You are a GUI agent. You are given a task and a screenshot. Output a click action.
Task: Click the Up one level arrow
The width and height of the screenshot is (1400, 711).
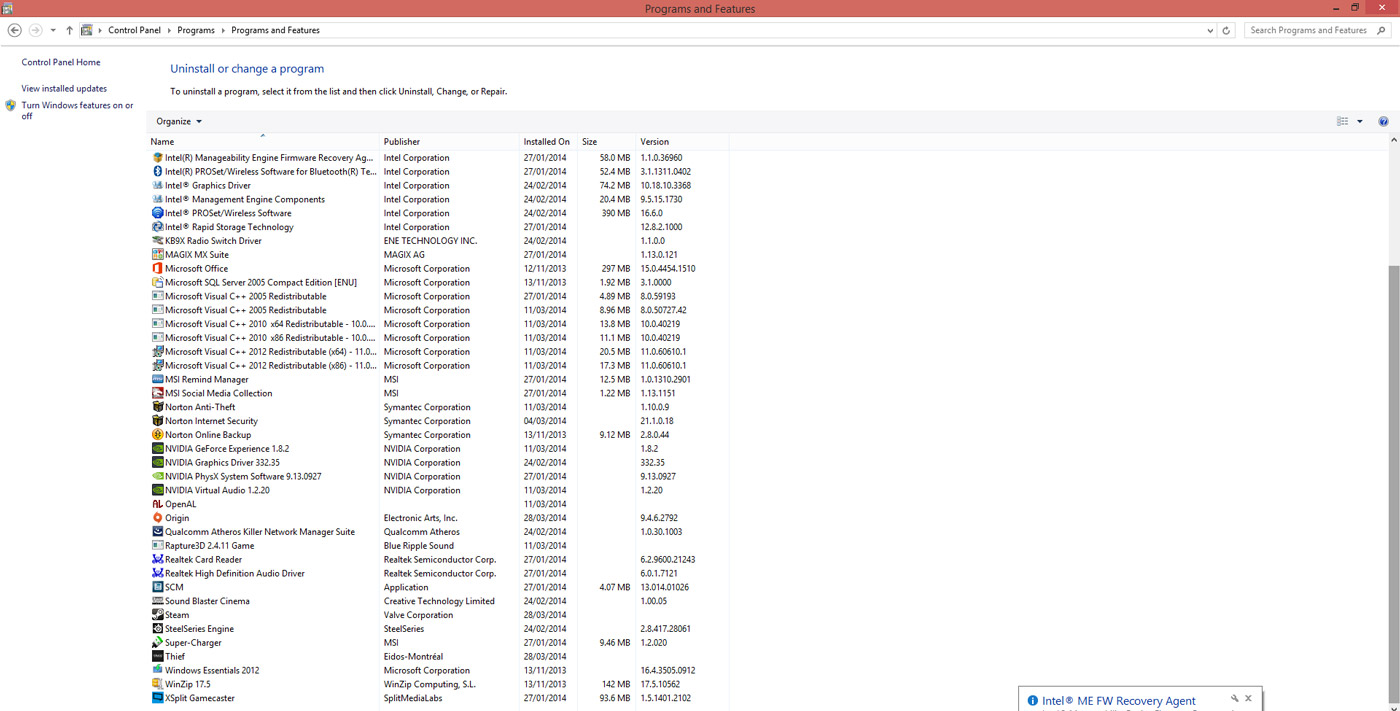tap(69, 30)
